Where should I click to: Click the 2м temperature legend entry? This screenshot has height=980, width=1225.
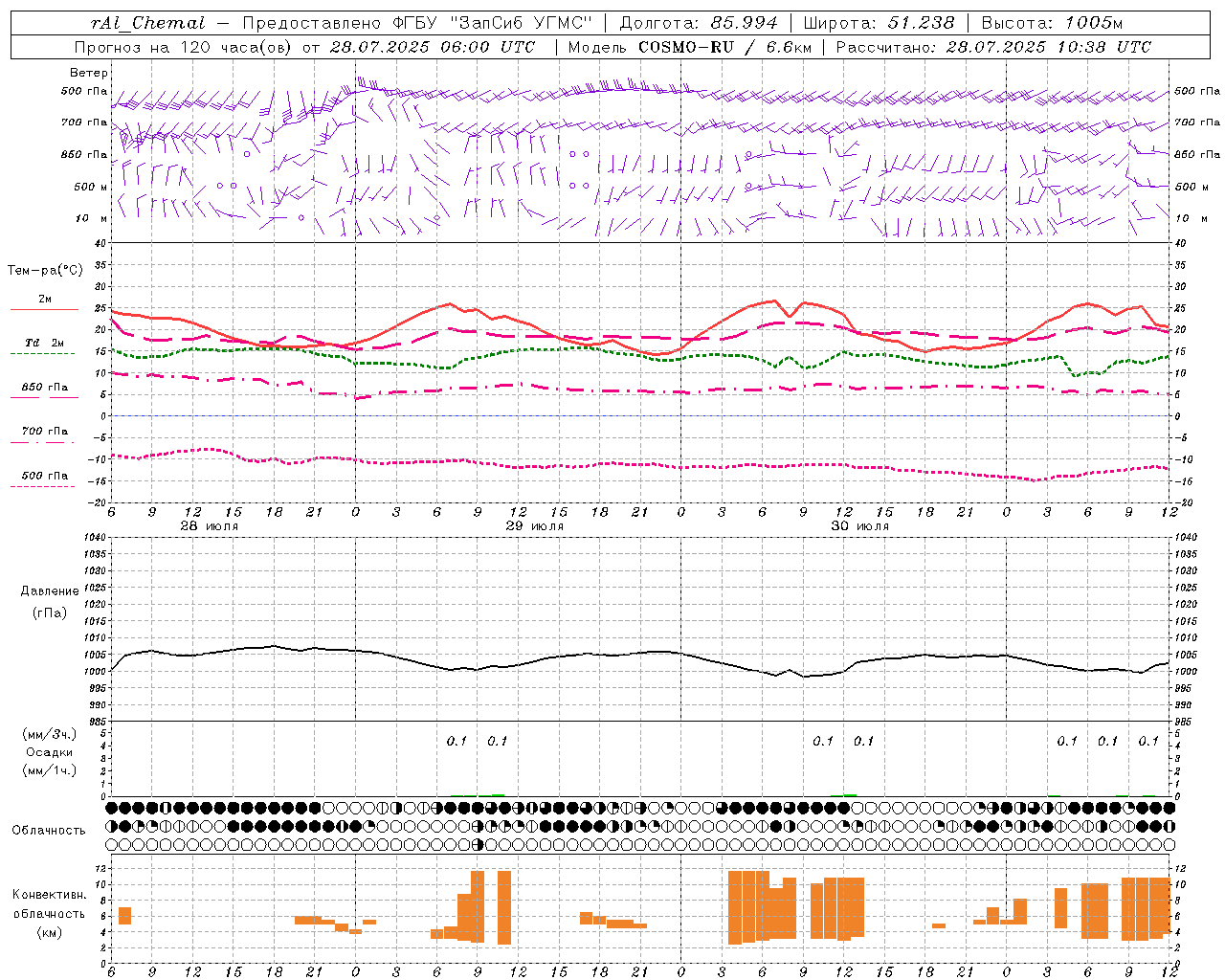click(x=45, y=299)
